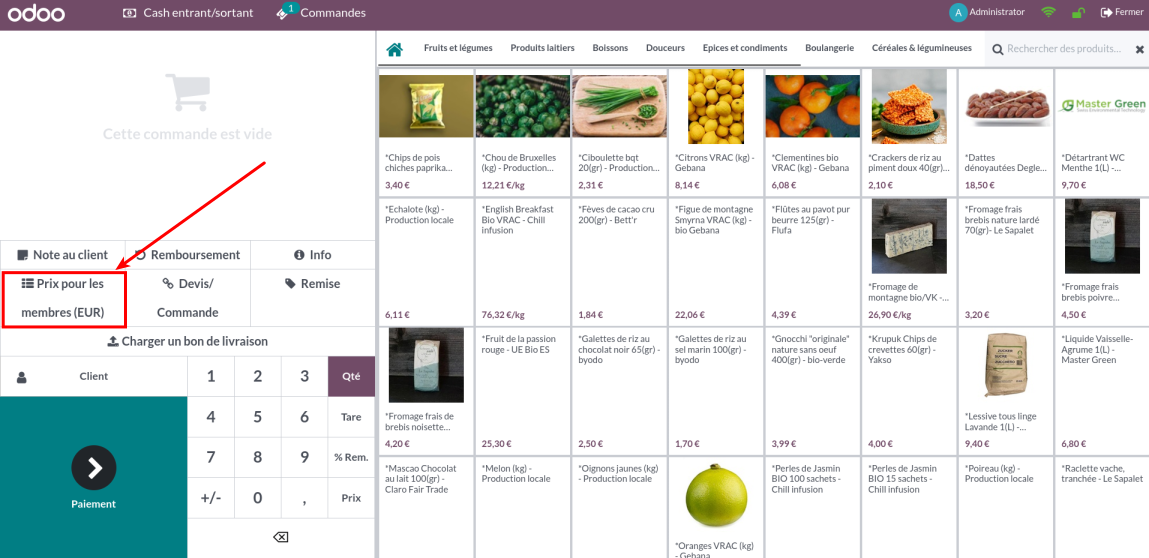Open the Prix pour les membres pricelist selector
Screen dimensions: 1149x558
pyautogui.click(x=63, y=298)
